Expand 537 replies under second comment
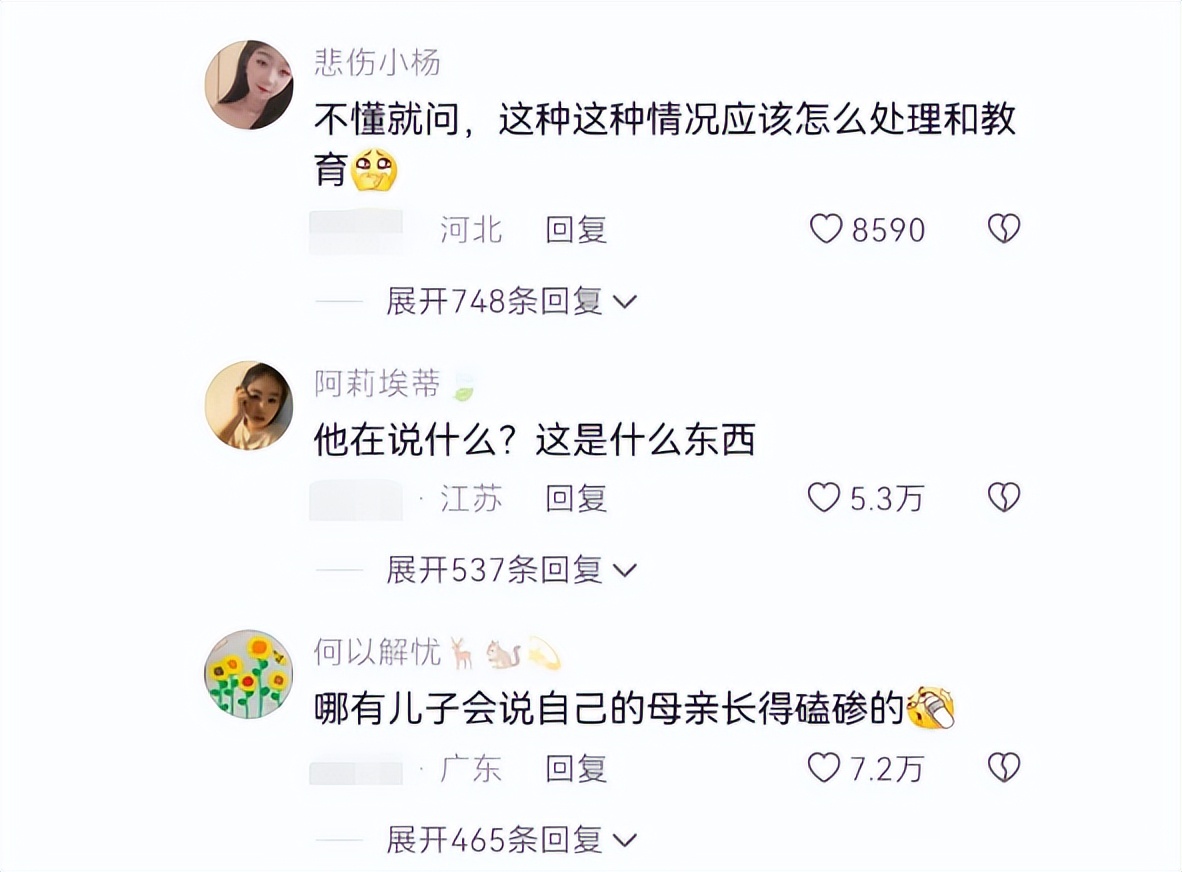Screen dimensions: 1182x872 (511, 571)
